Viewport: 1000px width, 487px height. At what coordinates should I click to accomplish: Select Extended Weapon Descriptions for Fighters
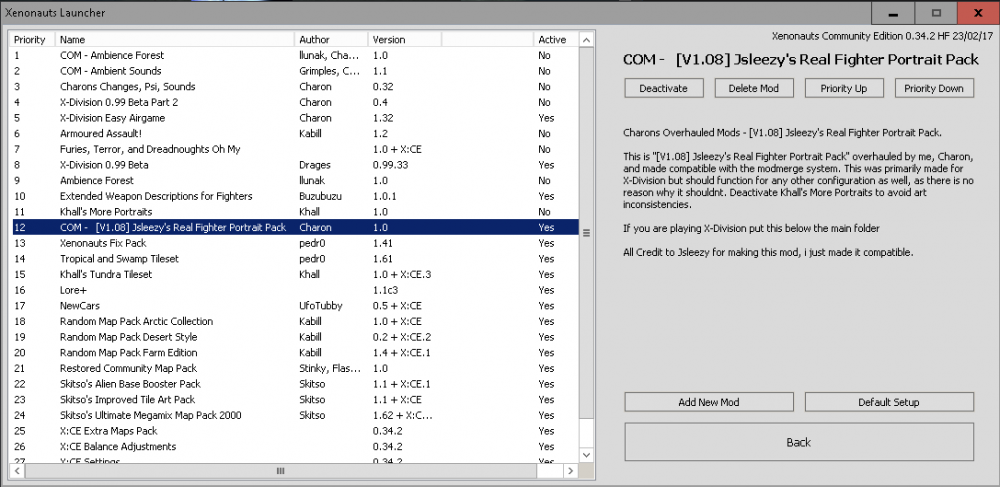[x=295, y=196]
